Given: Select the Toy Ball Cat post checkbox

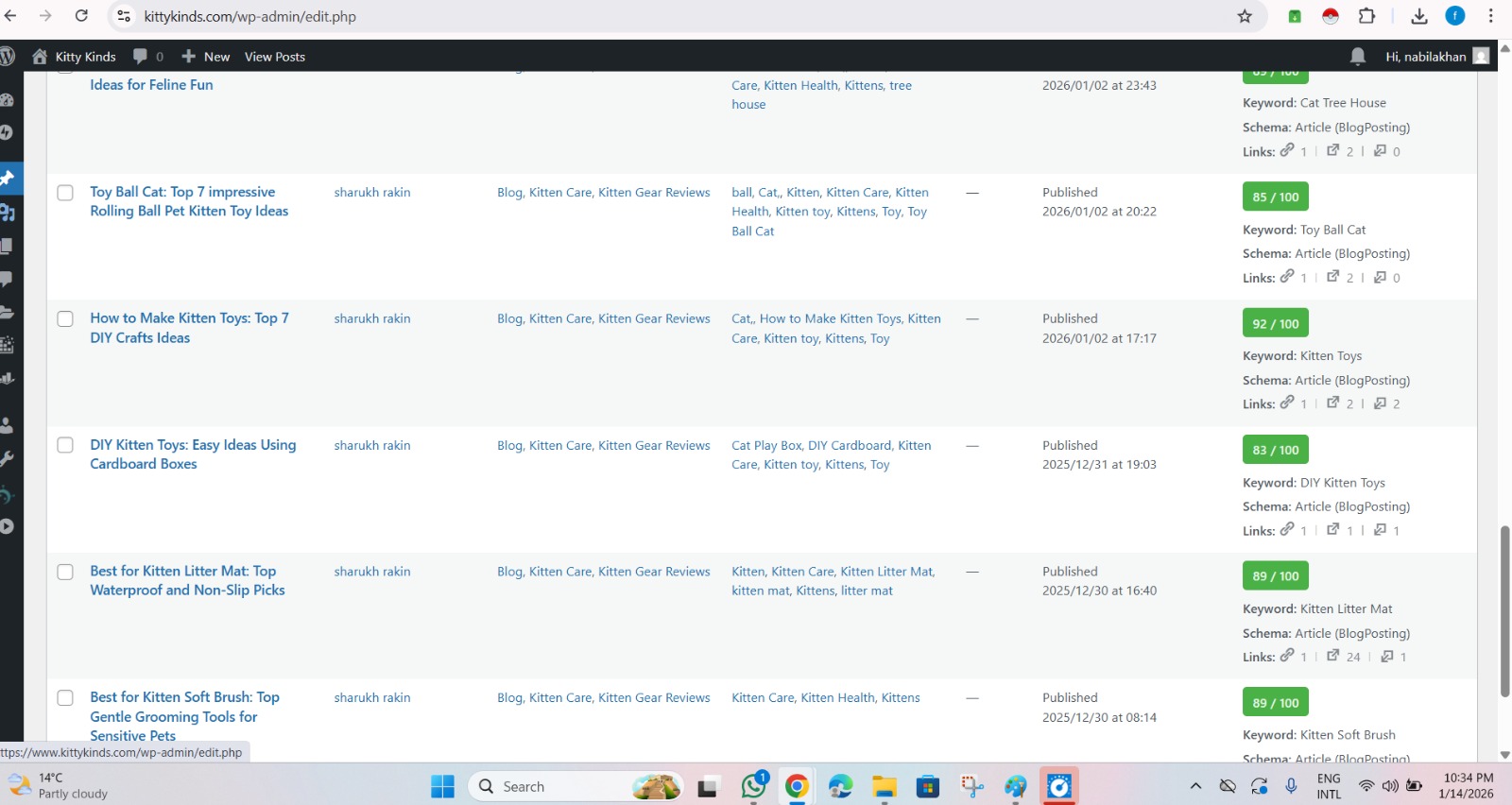Looking at the screenshot, I should click(65, 193).
